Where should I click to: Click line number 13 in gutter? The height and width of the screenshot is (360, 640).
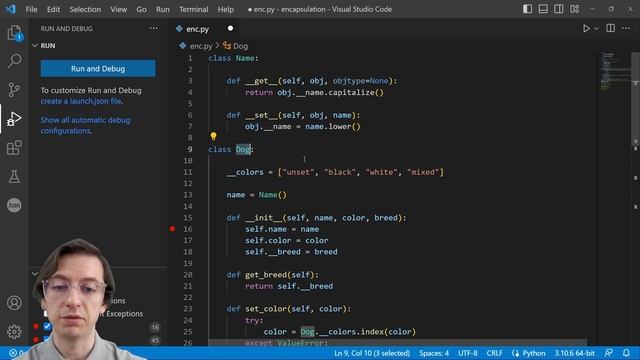188,195
